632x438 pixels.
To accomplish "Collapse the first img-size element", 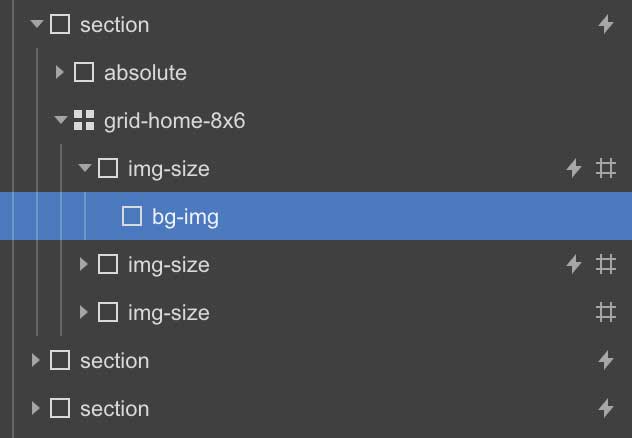I will point(85,168).
